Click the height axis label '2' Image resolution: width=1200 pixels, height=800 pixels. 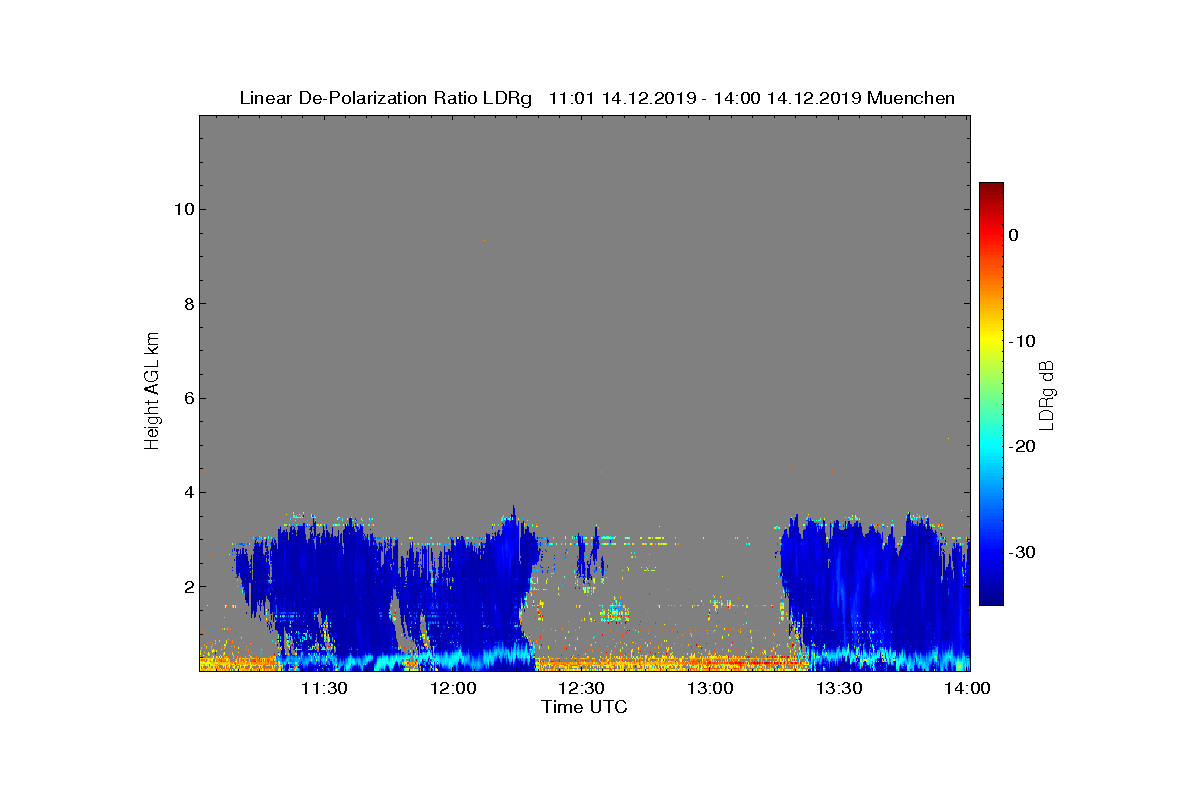pyautogui.click(x=187, y=587)
